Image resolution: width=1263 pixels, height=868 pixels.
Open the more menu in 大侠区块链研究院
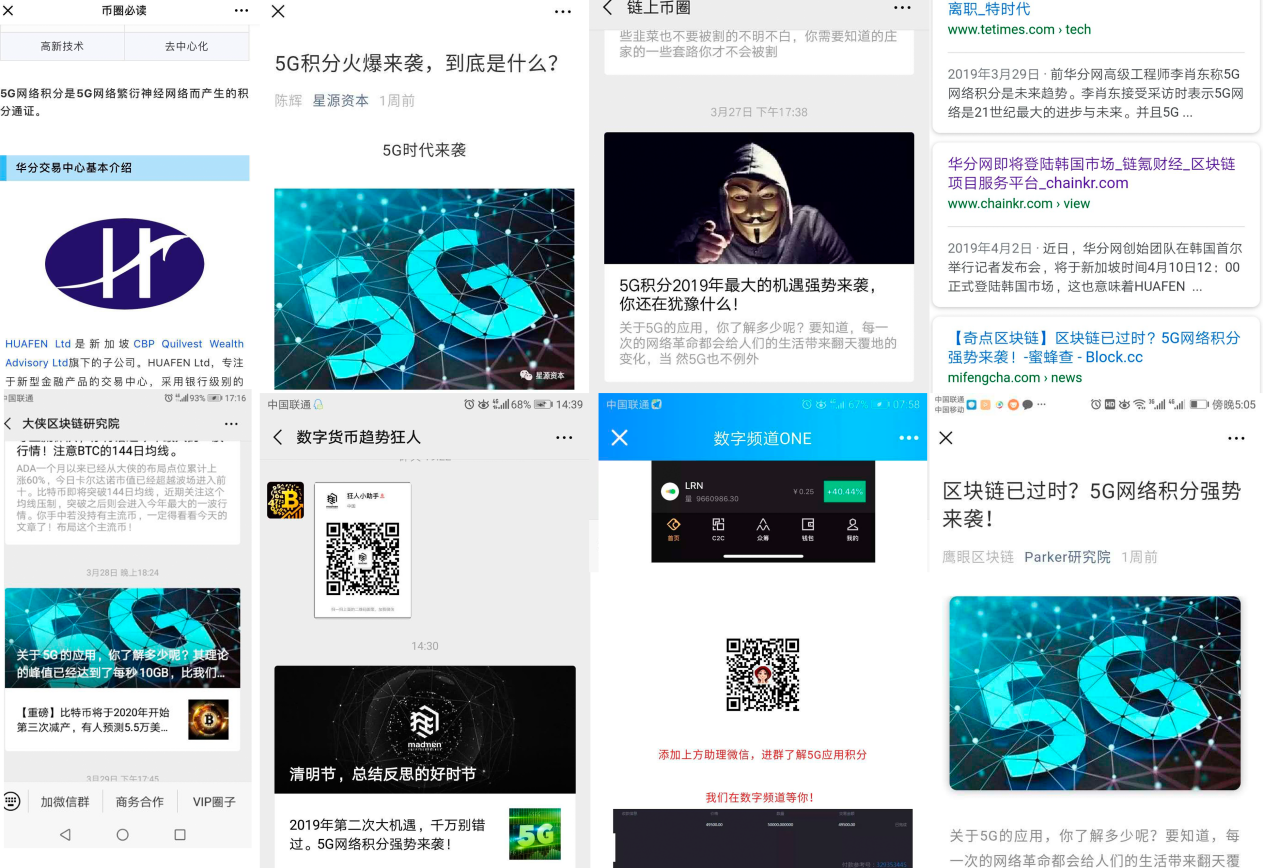[231, 424]
